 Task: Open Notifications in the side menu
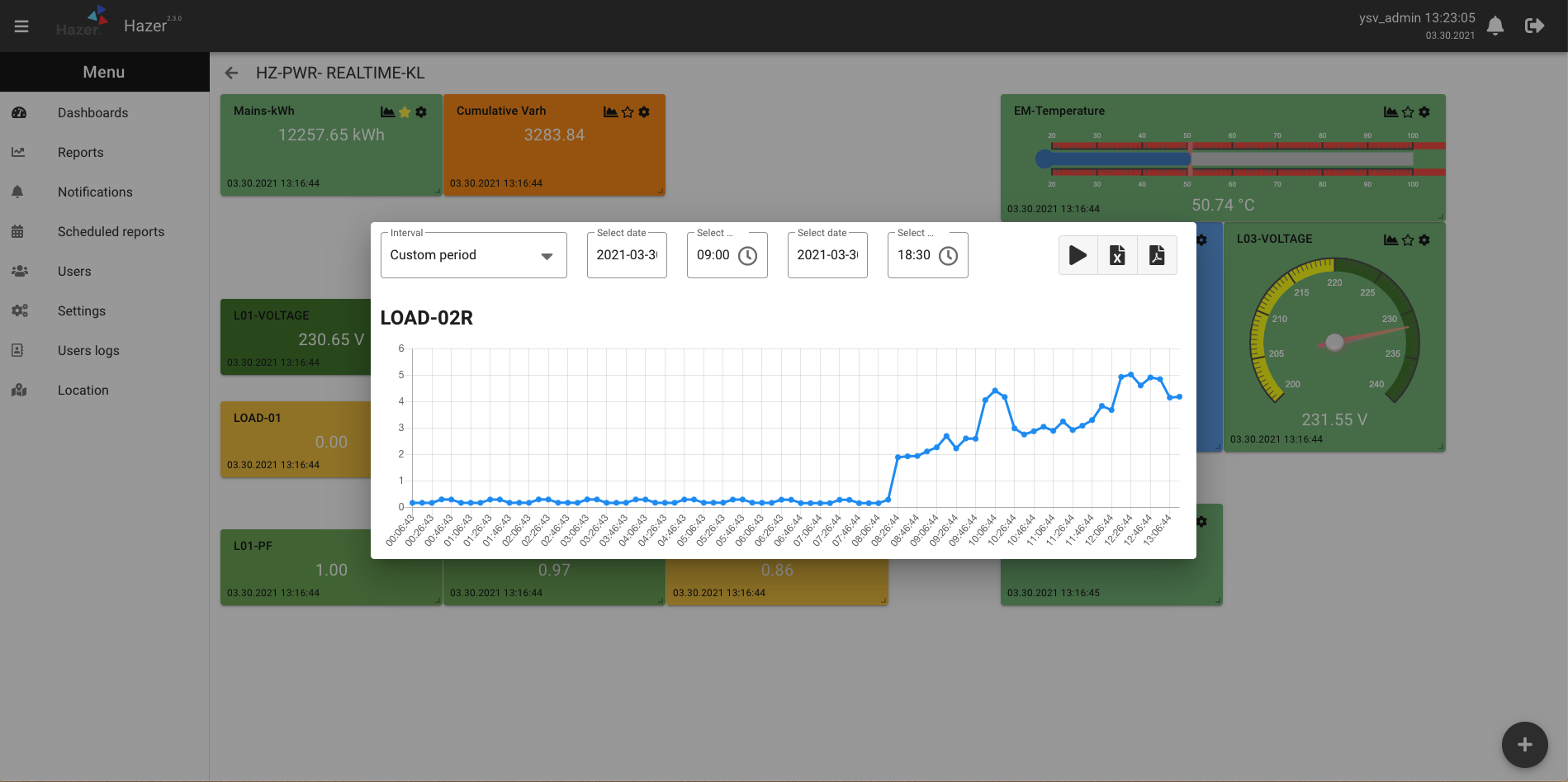click(104, 192)
